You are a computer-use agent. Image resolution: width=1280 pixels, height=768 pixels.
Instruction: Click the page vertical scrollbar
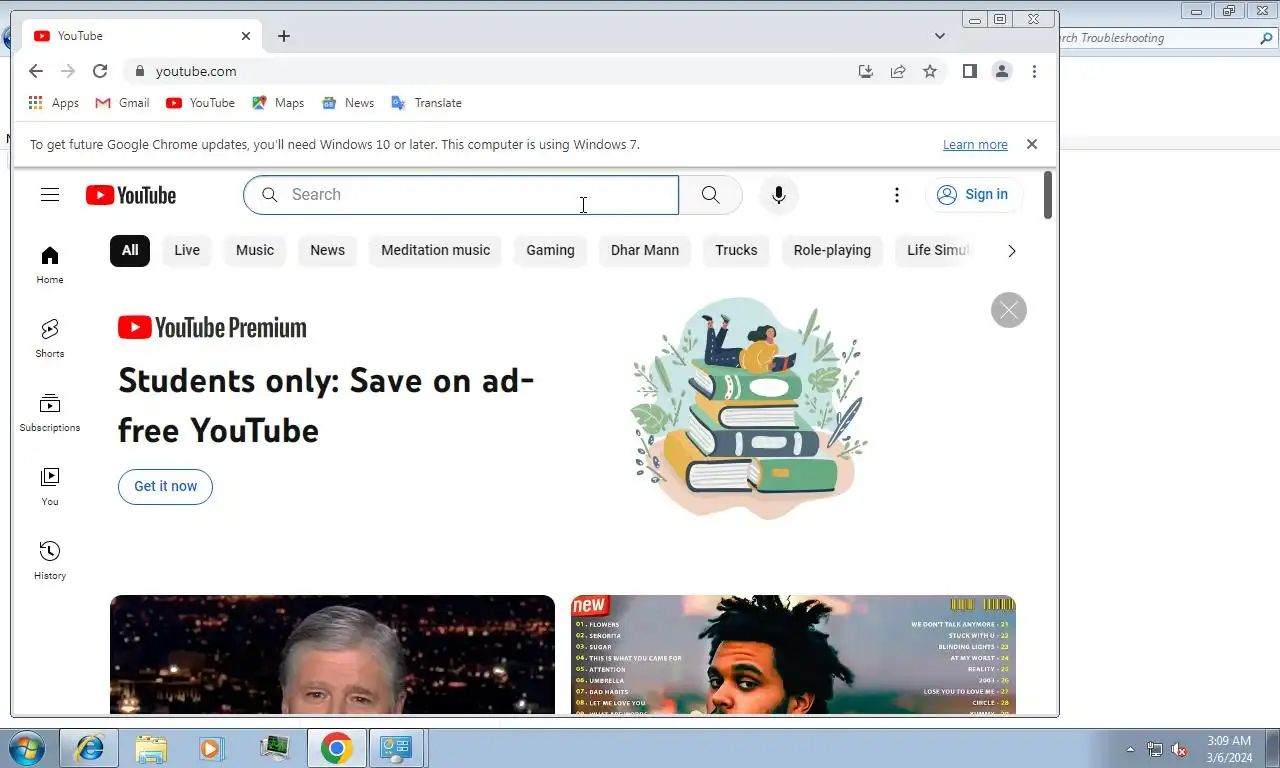(1048, 195)
